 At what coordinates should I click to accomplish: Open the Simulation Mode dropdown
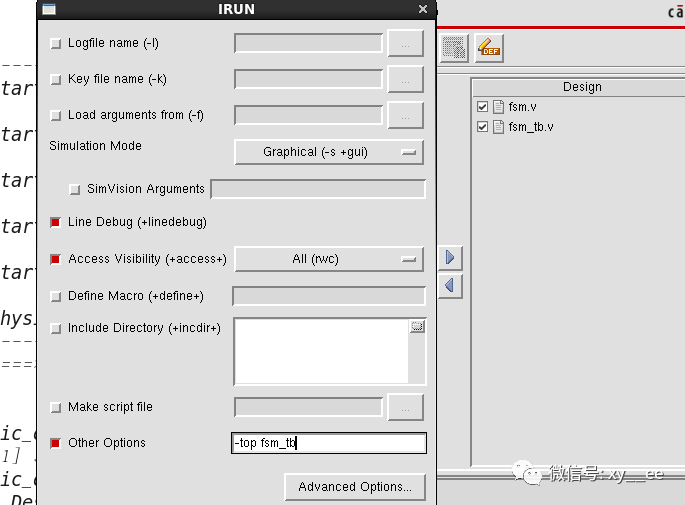[x=329, y=152]
